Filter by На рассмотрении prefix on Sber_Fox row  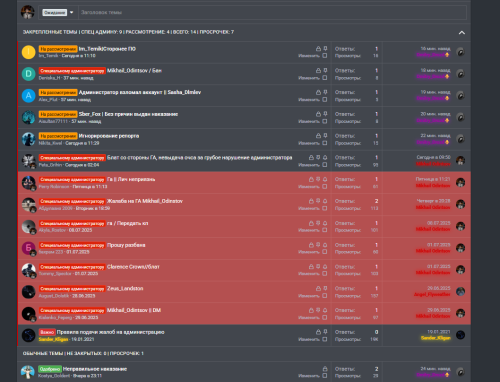[58, 114]
